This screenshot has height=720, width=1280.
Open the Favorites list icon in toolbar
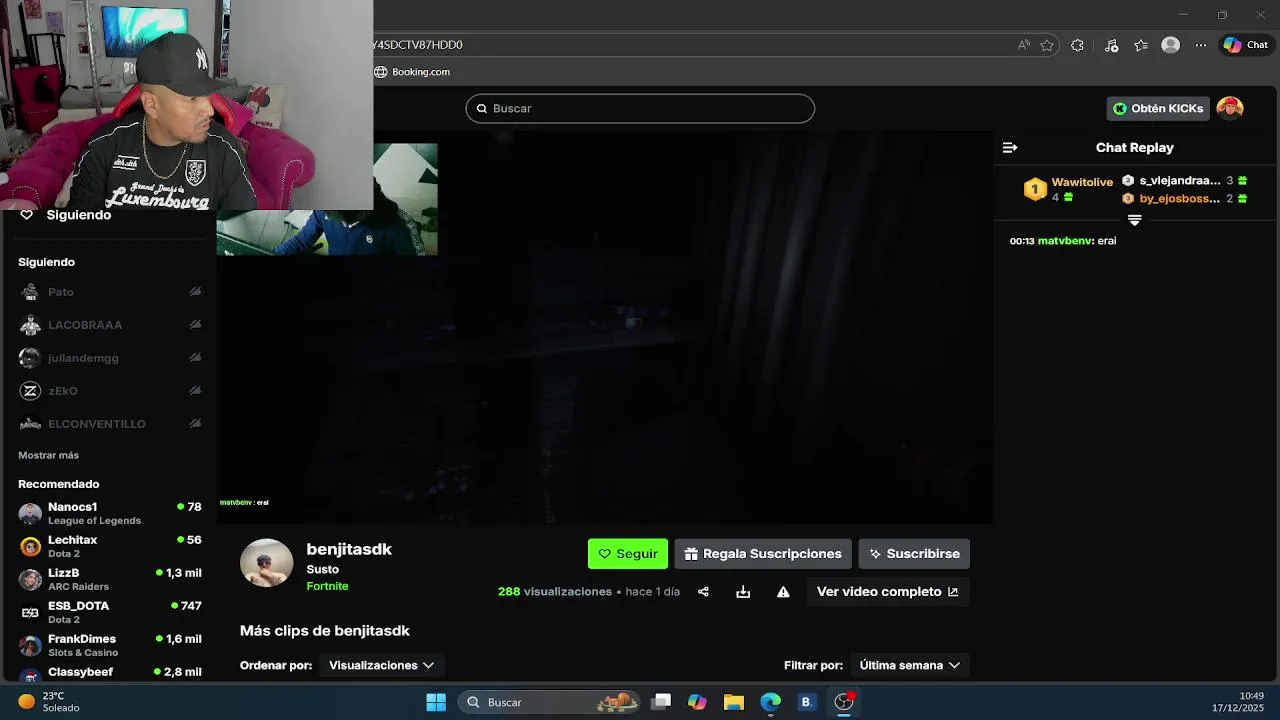click(1141, 45)
